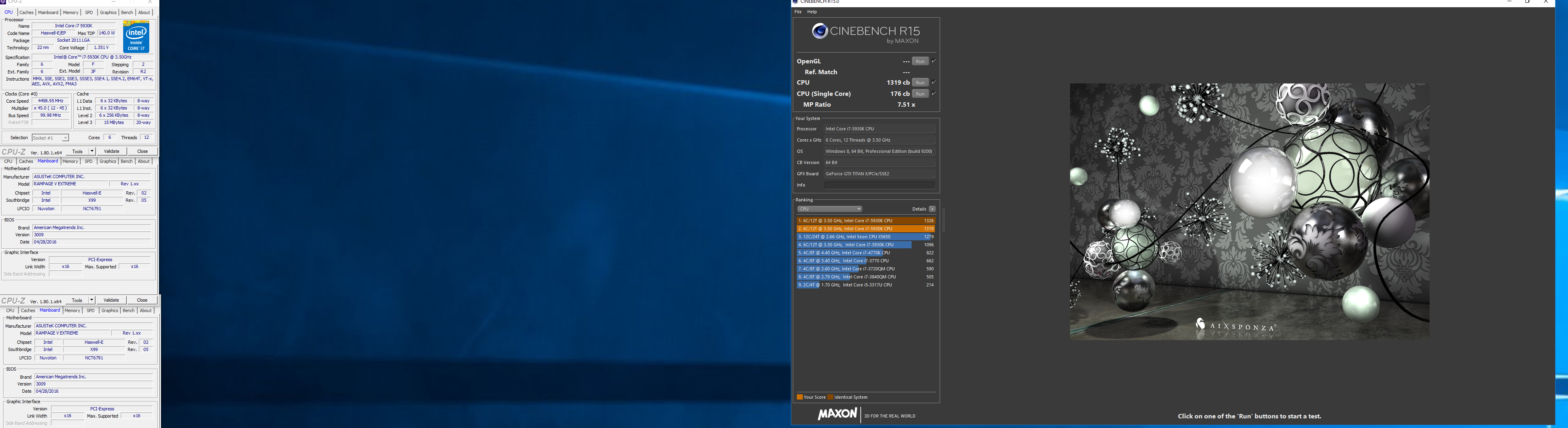Image resolution: width=1568 pixels, height=428 pixels.
Task: Switch to Memory tab in bottom CPU-Z window
Action: coord(73,310)
